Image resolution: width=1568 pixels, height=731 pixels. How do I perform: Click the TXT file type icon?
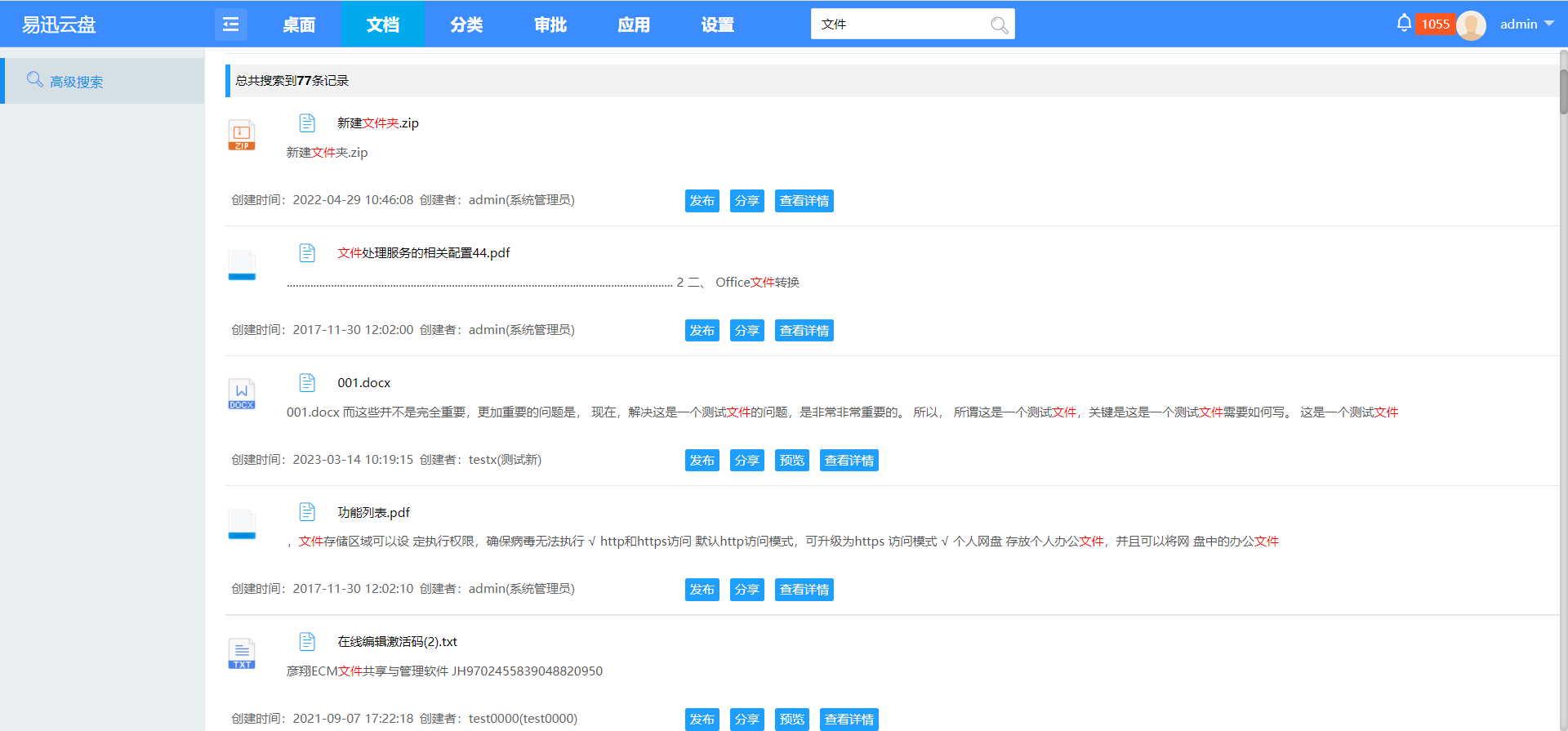[242, 653]
